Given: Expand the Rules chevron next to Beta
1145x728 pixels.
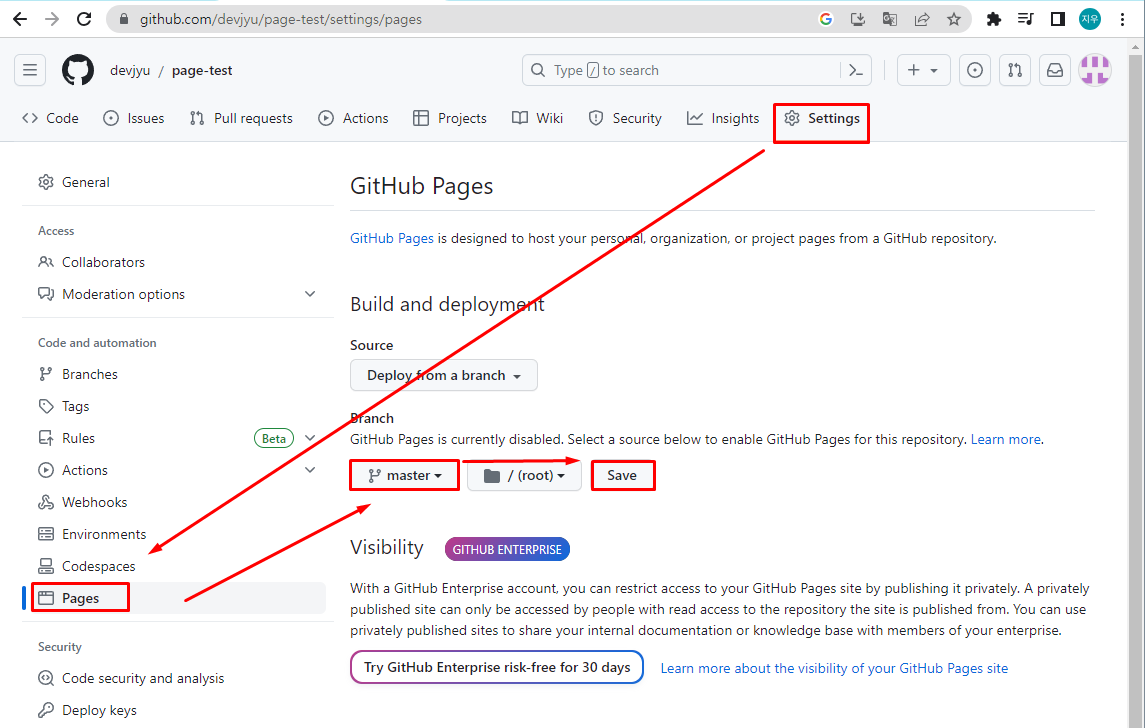Looking at the screenshot, I should [x=310, y=438].
